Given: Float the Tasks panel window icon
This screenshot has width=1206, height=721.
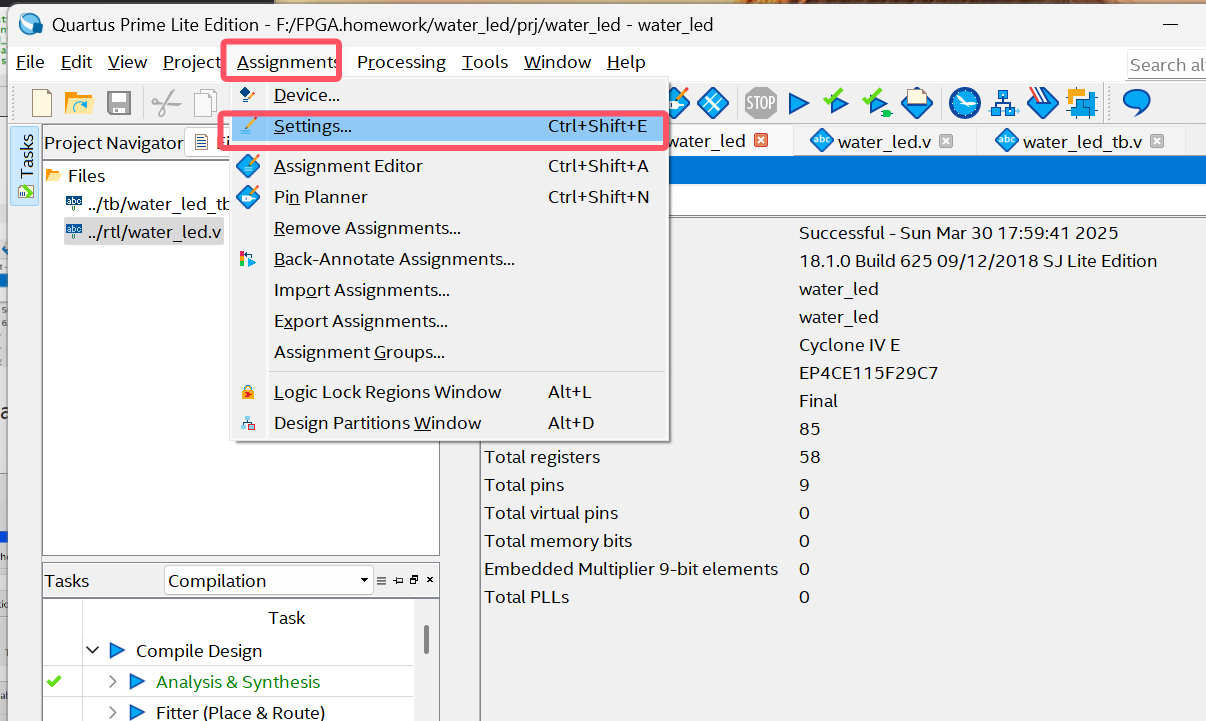Looking at the screenshot, I should point(414,580).
